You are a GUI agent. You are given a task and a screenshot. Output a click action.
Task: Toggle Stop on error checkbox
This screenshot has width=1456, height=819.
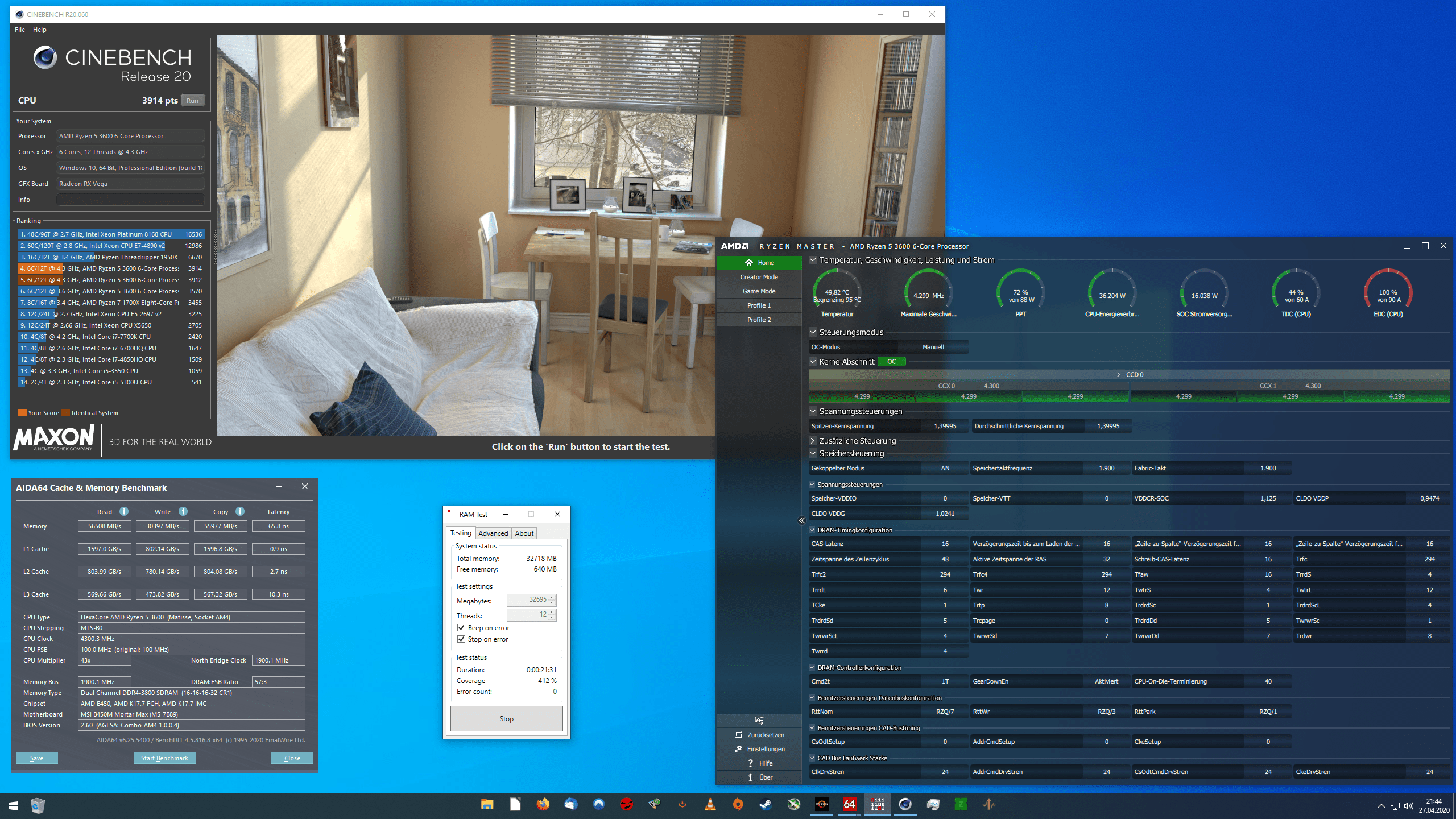pyautogui.click(x=461, y=639)
